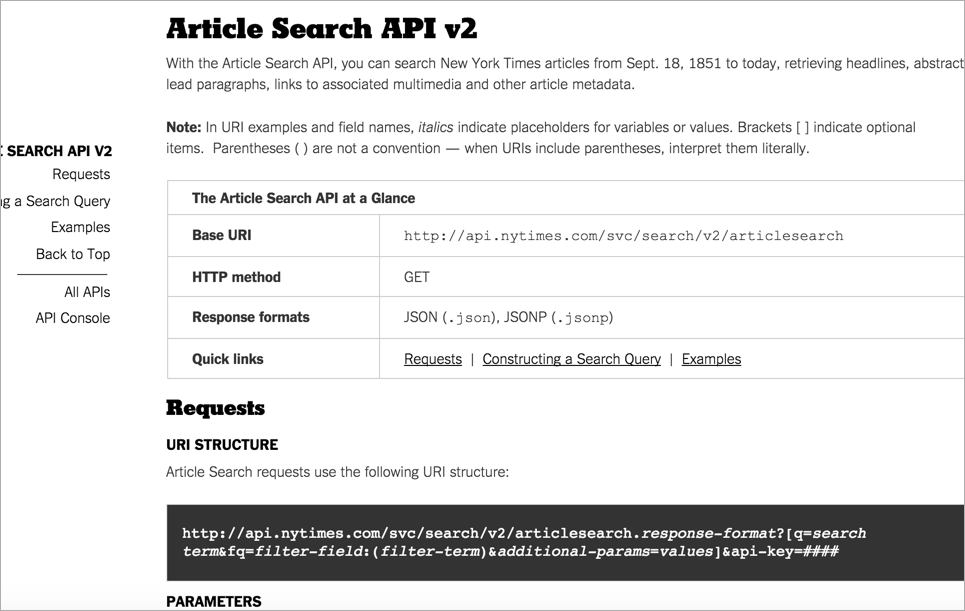Follow the Requests quick link in table
The image size is (965, 611).
pos(433,359)
